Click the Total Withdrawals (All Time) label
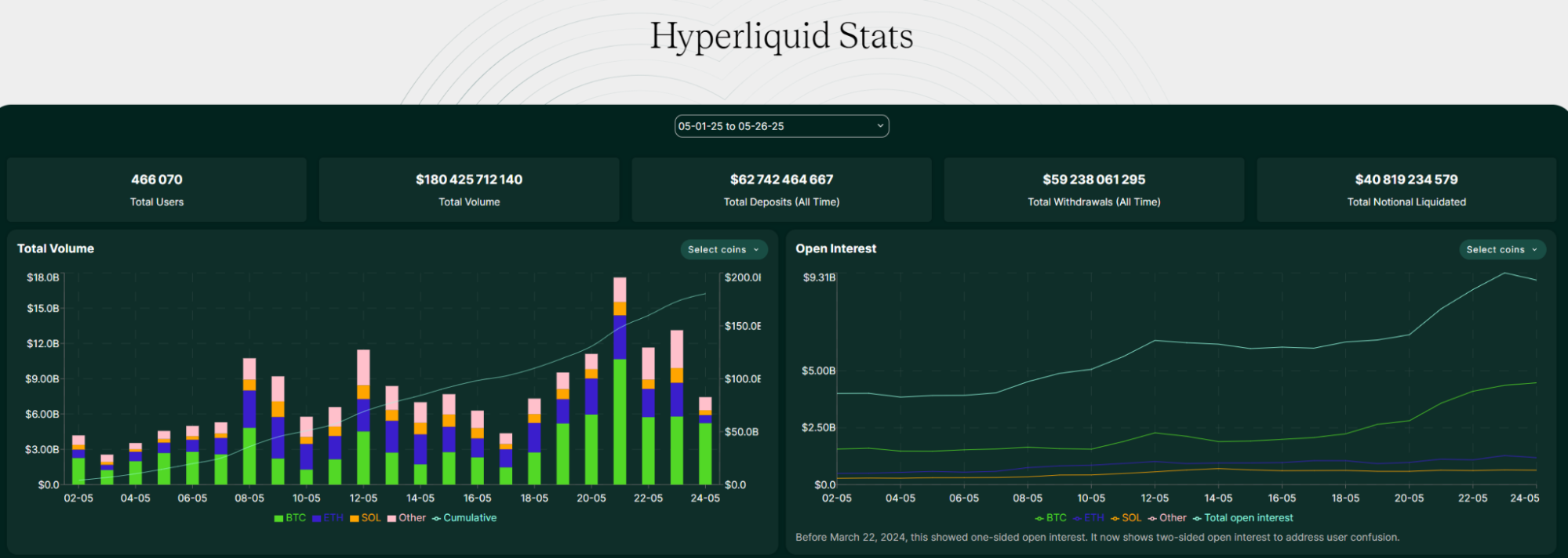The height and width of the screenshot is (558, 1568). coord(1093,202)
